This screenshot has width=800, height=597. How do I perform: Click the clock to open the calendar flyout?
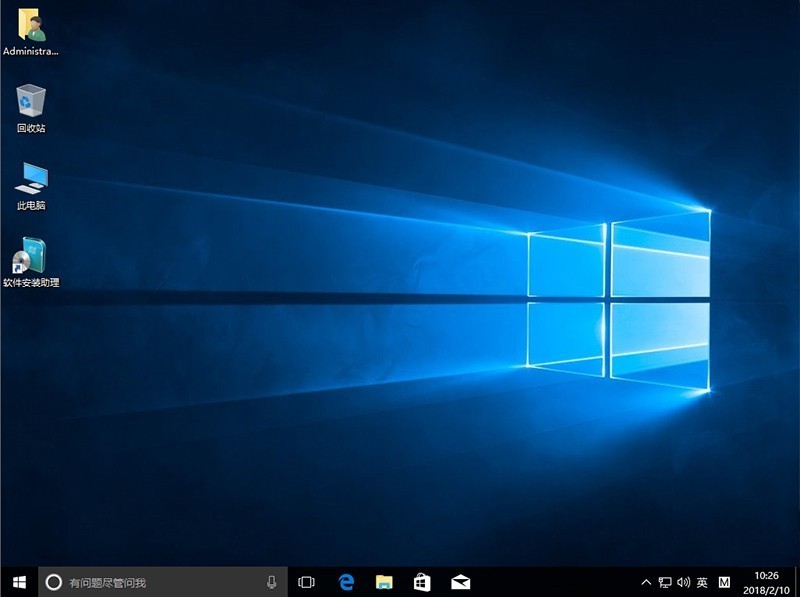[x=765, y=581]
